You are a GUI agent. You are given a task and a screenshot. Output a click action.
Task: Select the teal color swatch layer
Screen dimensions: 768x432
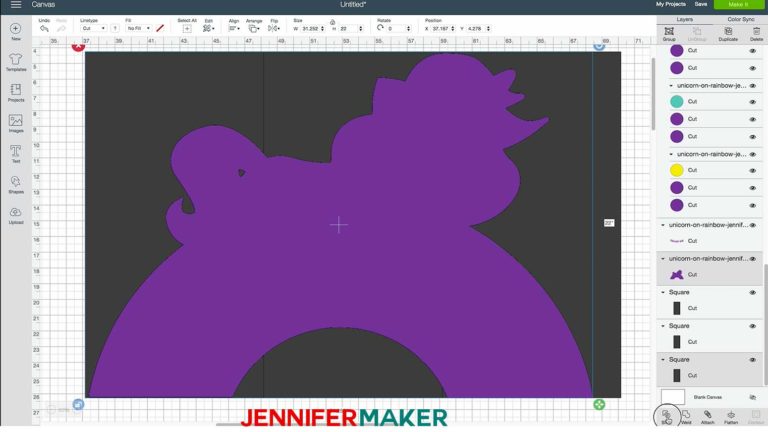coord(676,101)
